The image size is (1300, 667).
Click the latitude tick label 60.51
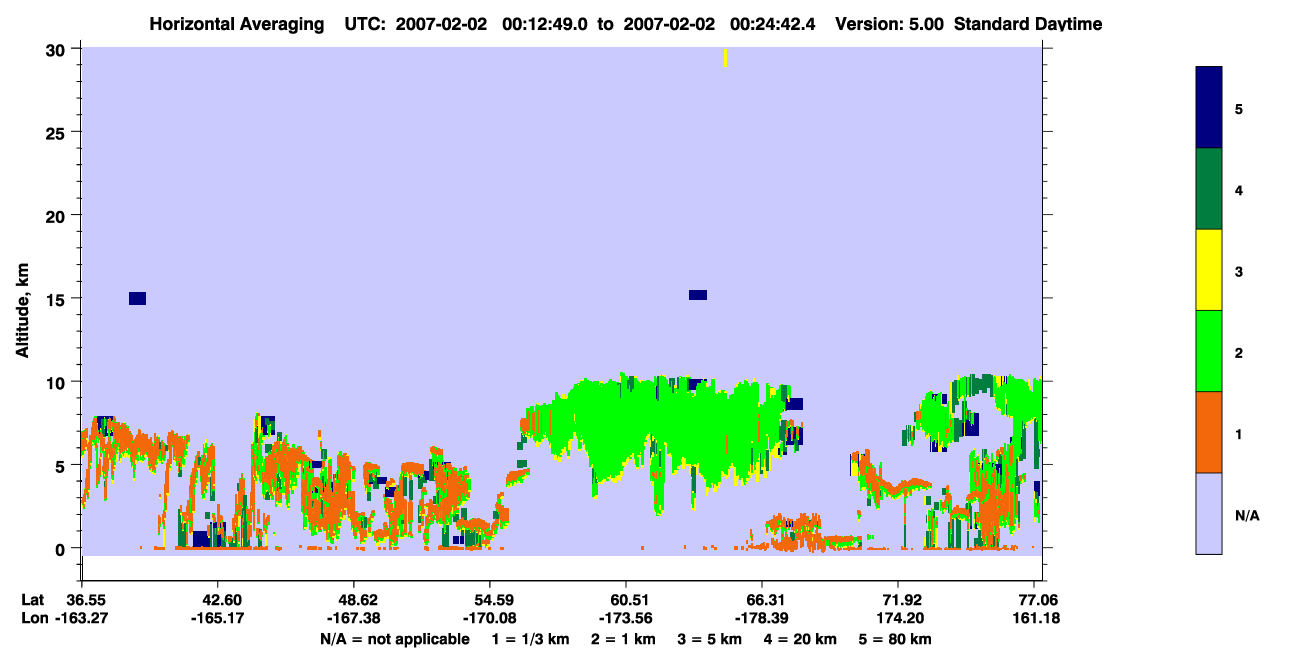pos(626,599)
